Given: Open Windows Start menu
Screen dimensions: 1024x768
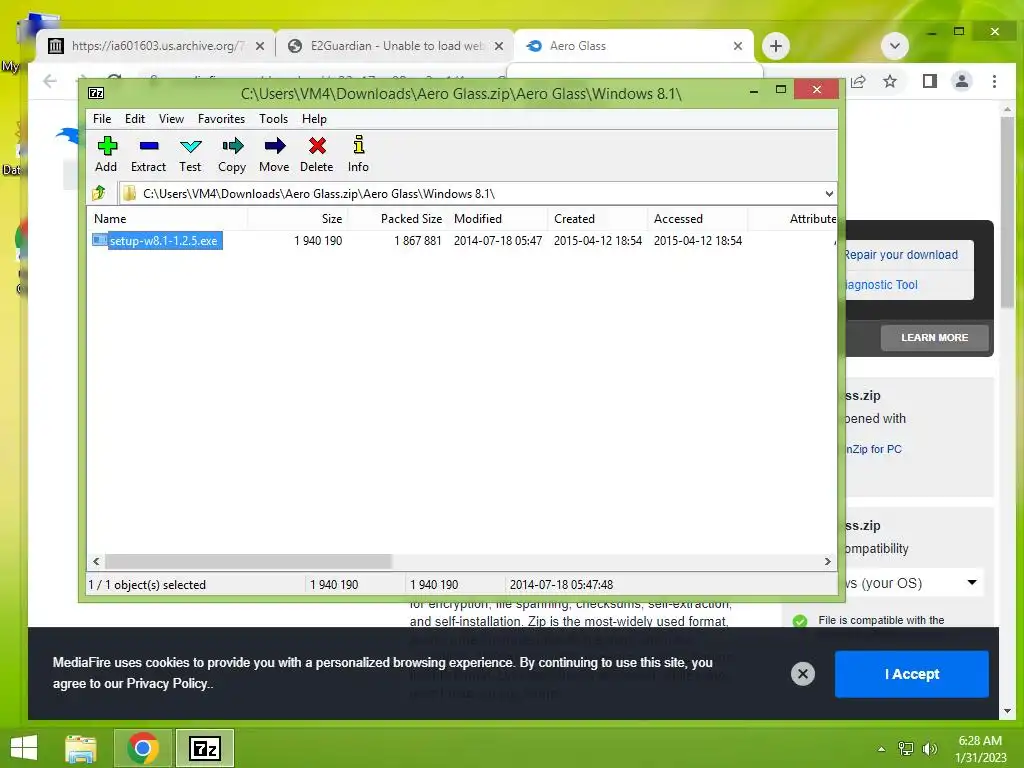Looking at the screenshot, I should pyautogui.click(x=24, y=748).
